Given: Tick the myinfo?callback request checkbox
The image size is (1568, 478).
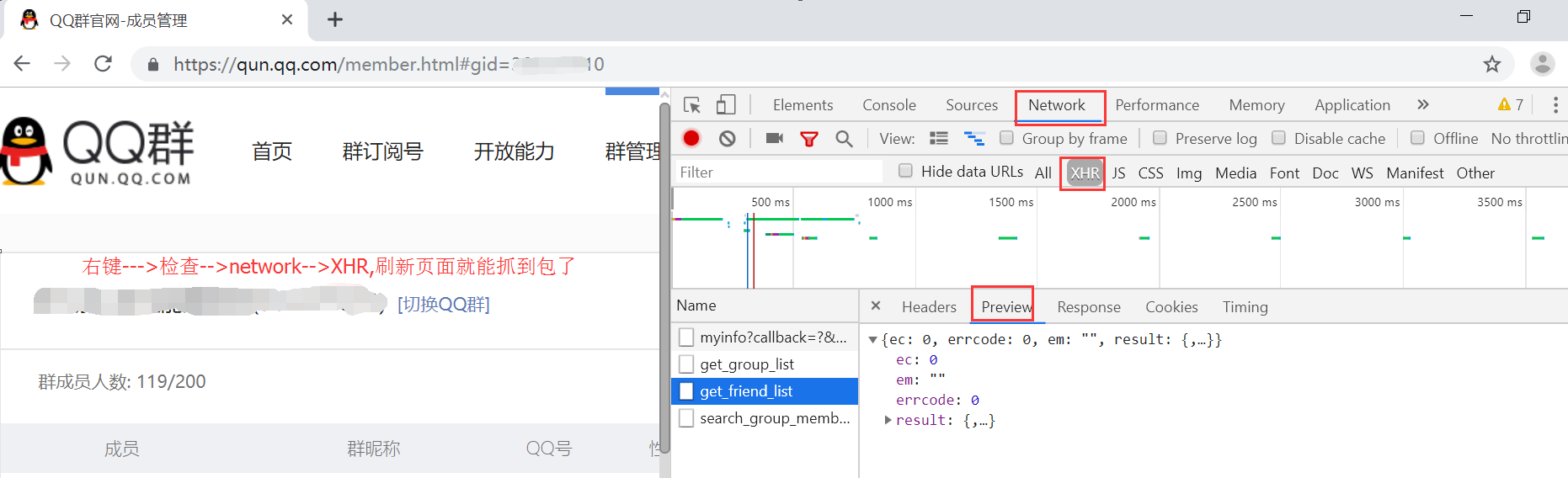Looking at the screenshot, I should pyautogui.click(x=686, y=337).
